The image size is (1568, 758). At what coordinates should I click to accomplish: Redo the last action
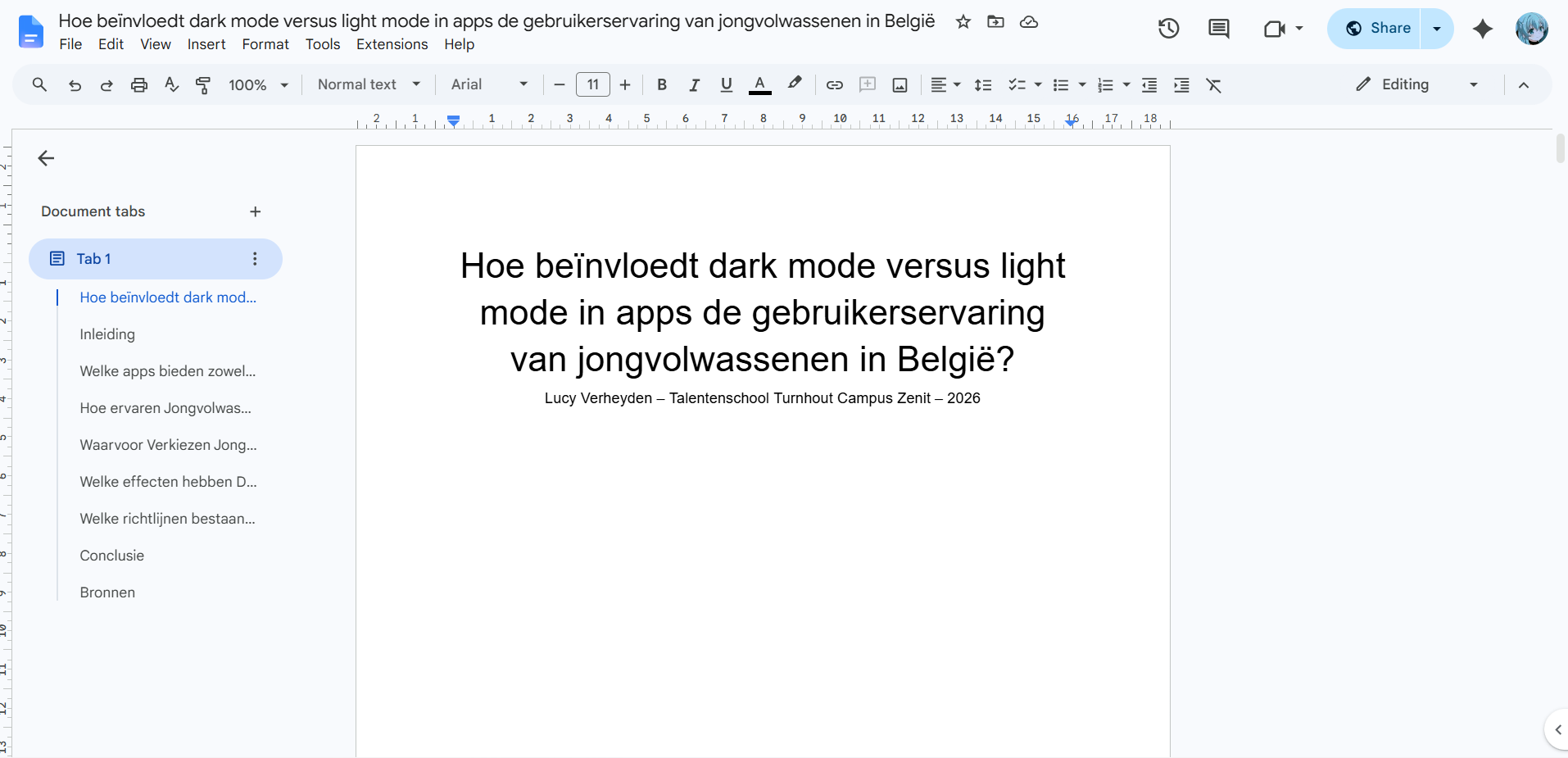tap(106, 84)
